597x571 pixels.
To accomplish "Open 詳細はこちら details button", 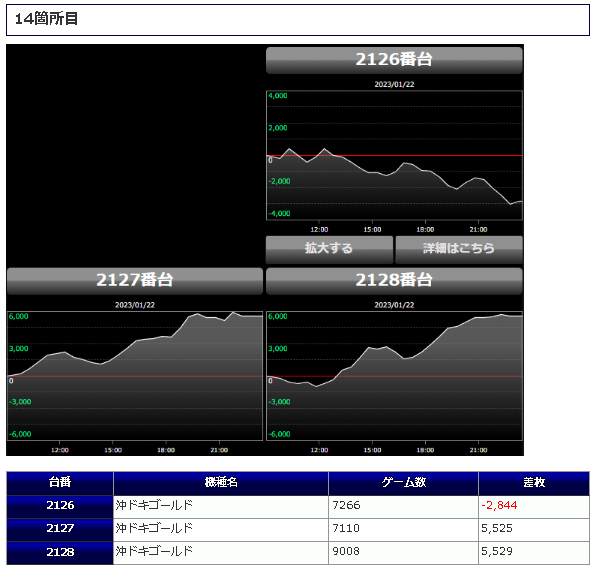I will coord(459,249).
